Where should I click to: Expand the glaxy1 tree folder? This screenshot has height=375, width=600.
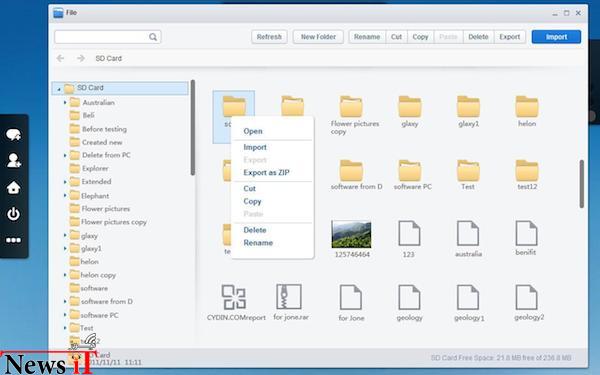pos(65,249)
